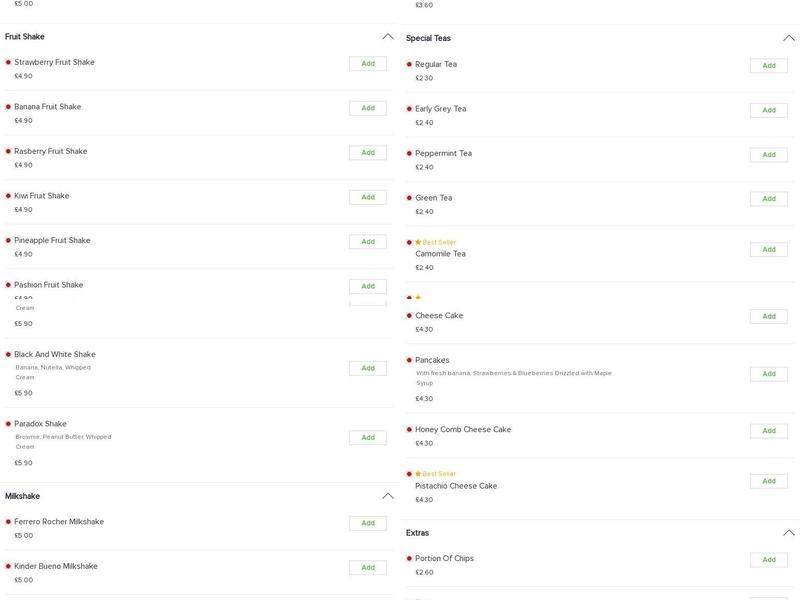The height and width of the screenshot is (600, 800).
Task: Click the red dot beside Strawberry Fruit Shake
Action: coord(8,62)
